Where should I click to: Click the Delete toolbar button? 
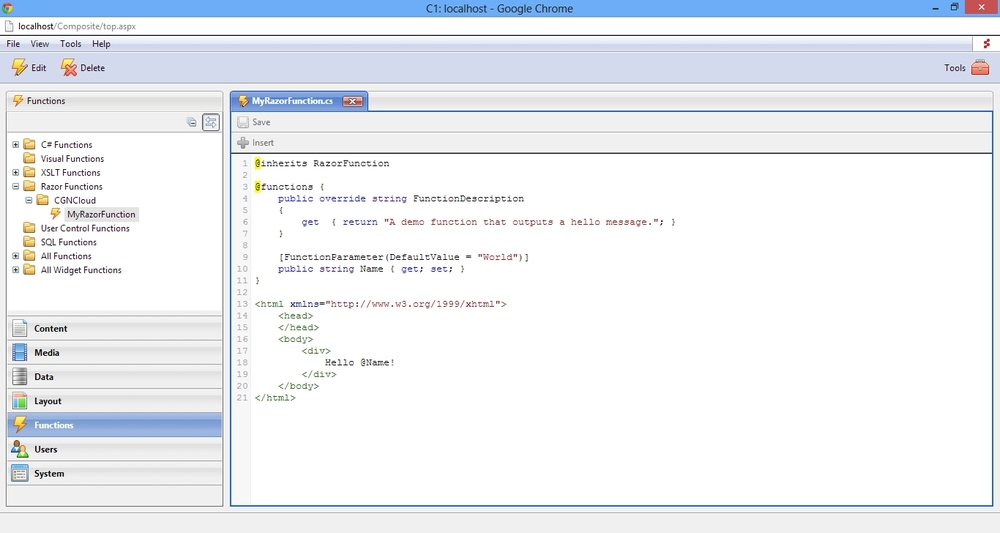[82, 68]
